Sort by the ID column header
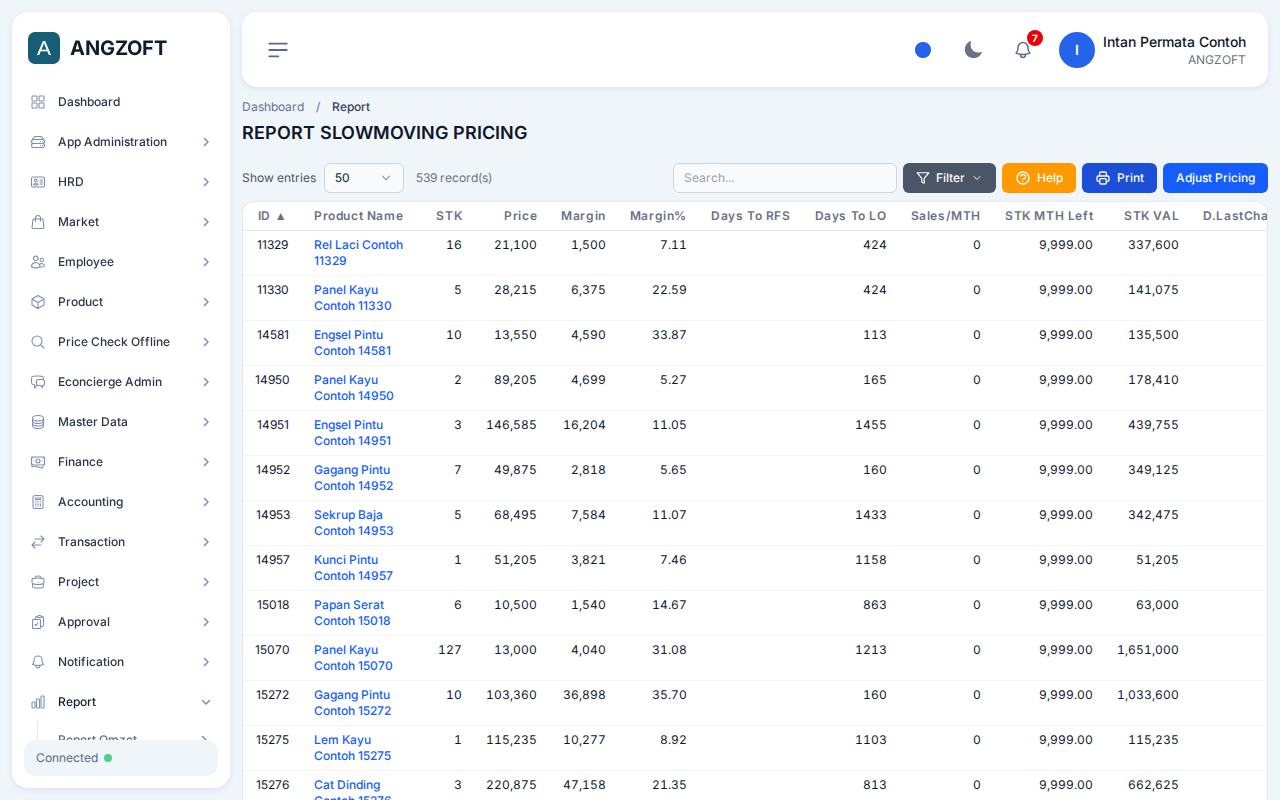The height and width of the screenshot is (800, 1280). point(272,216)
